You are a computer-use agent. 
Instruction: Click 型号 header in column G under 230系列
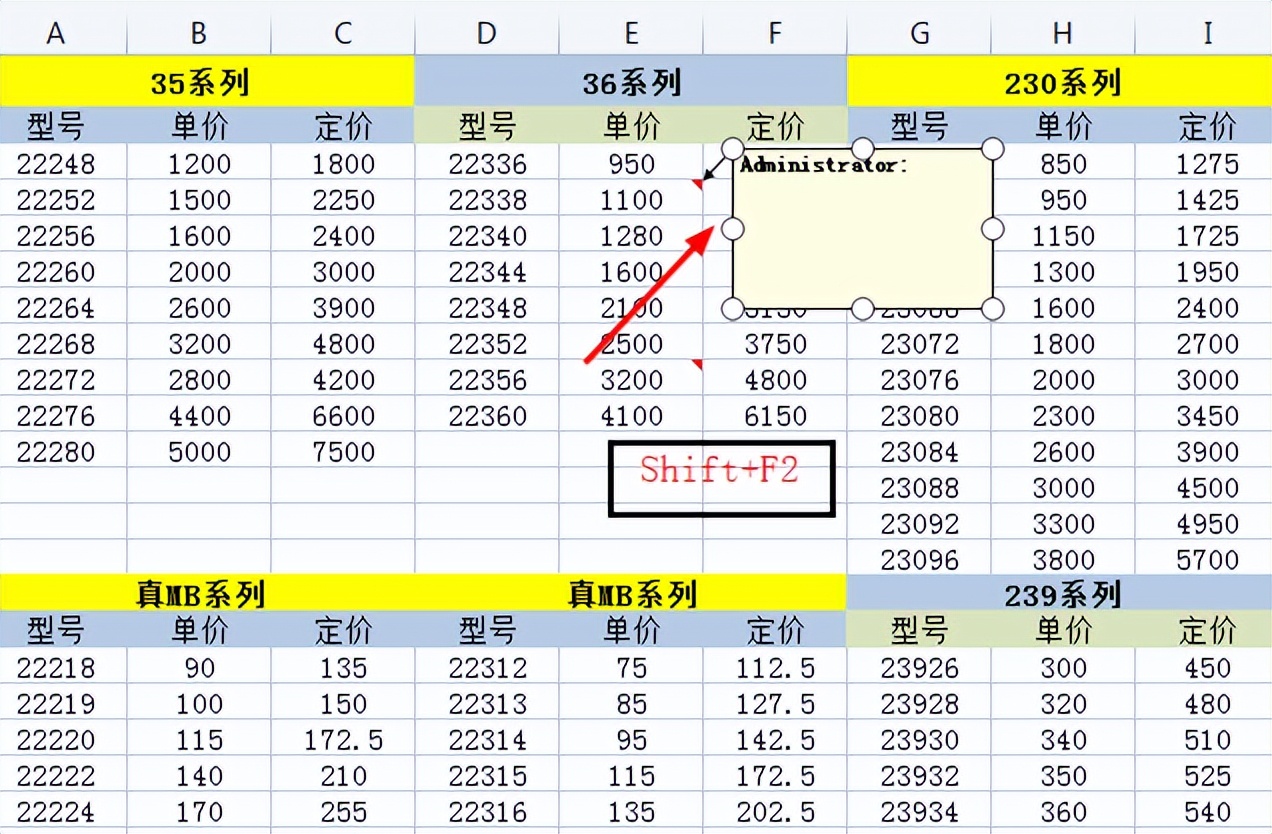[x=919, y=126]
